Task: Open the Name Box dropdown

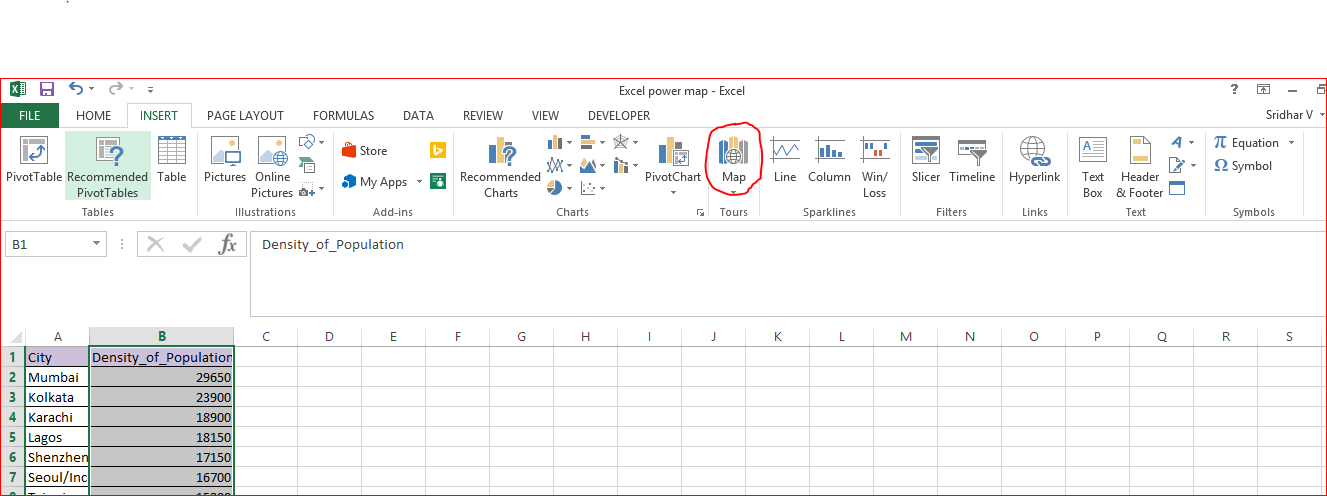Action: point(97,244)
